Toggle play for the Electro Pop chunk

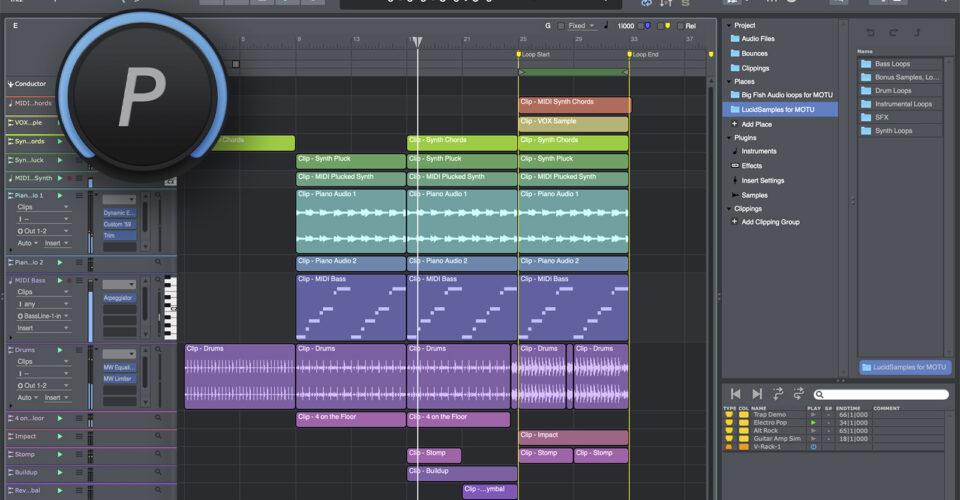[813, 422]
